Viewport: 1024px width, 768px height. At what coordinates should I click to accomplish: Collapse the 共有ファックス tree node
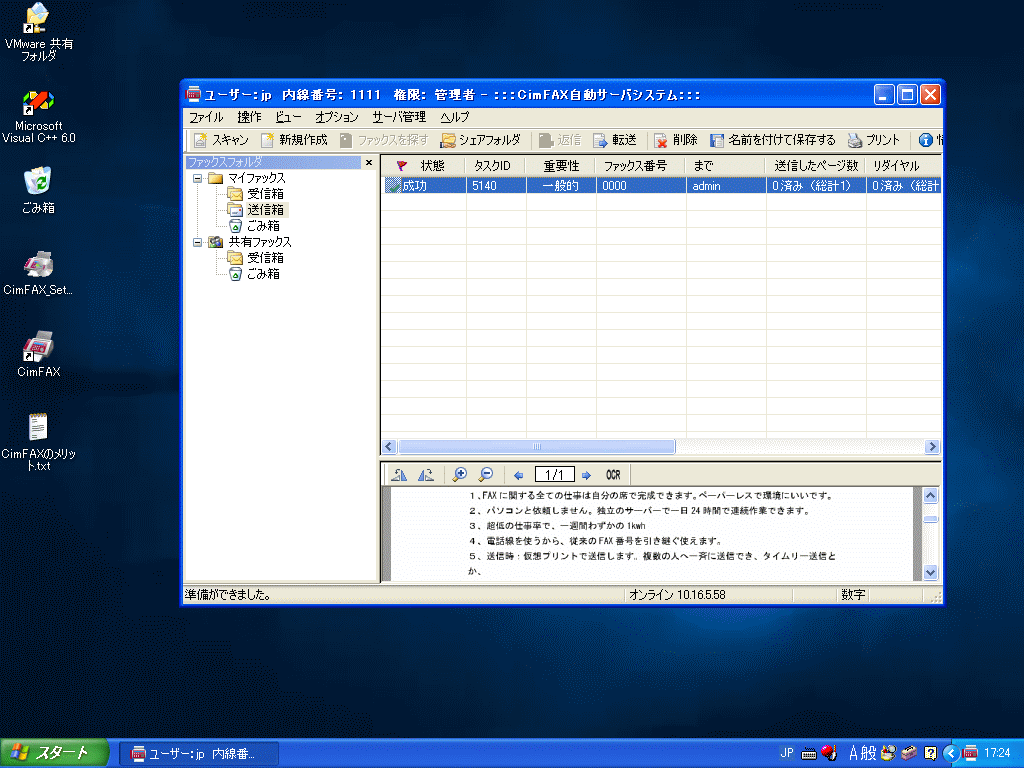[x=197, y=242]
